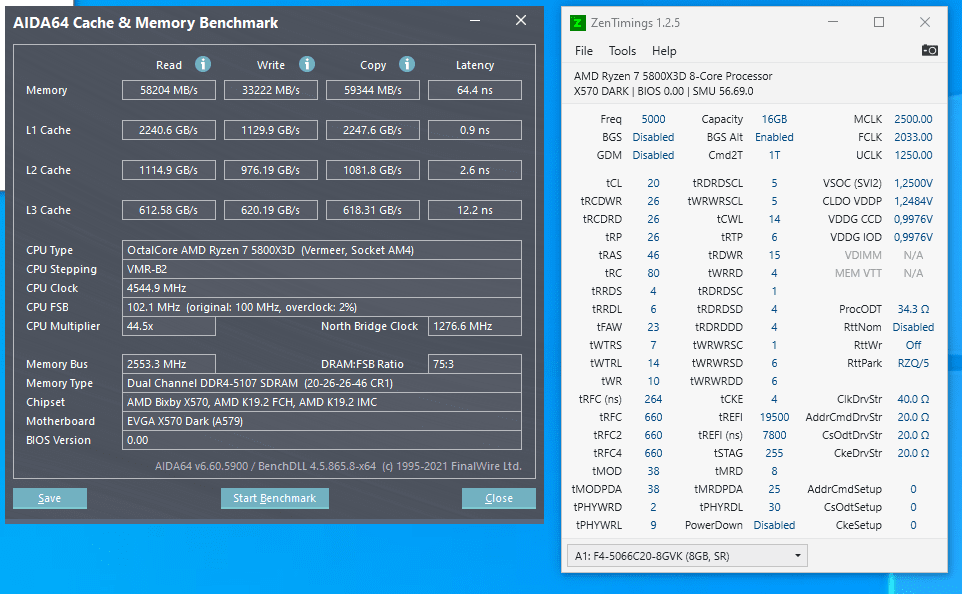Click the Memory Read value 58204 MB/s
The height and width of the screenshot is (594, 962).
pos(169,90)
